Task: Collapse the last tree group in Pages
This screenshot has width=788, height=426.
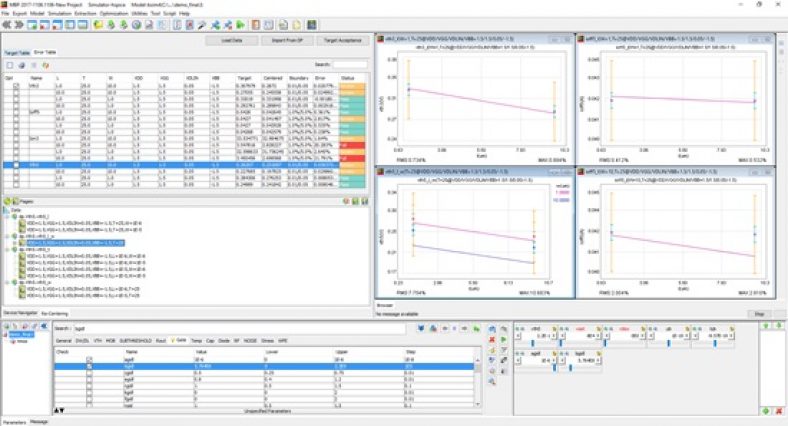Action: 10,282
